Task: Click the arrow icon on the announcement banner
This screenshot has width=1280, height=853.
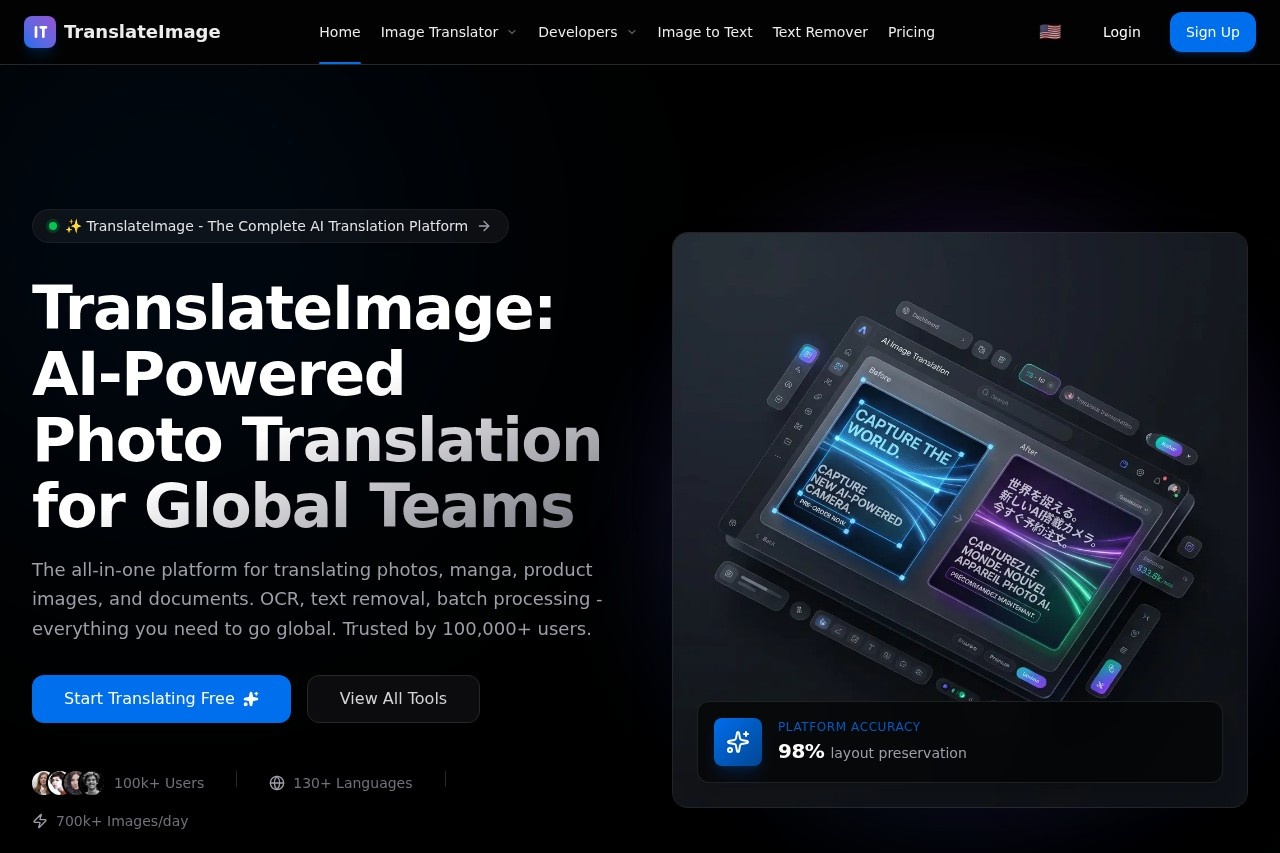Action: [487, 226]
